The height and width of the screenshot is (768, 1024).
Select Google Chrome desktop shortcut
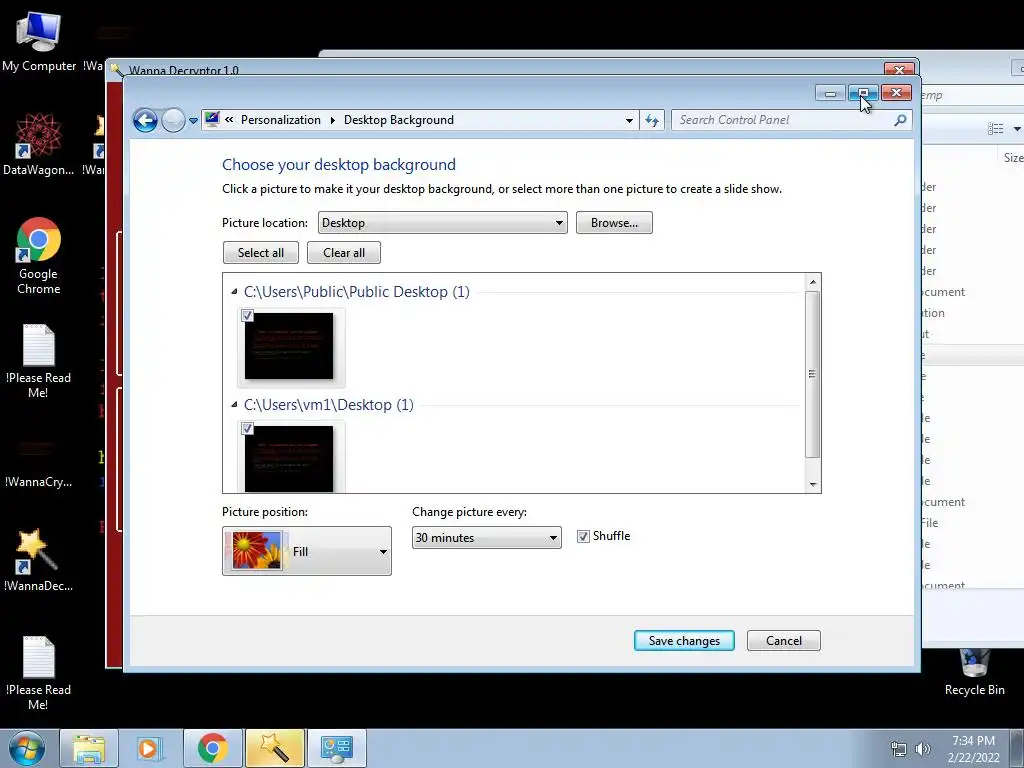[39, 256]
